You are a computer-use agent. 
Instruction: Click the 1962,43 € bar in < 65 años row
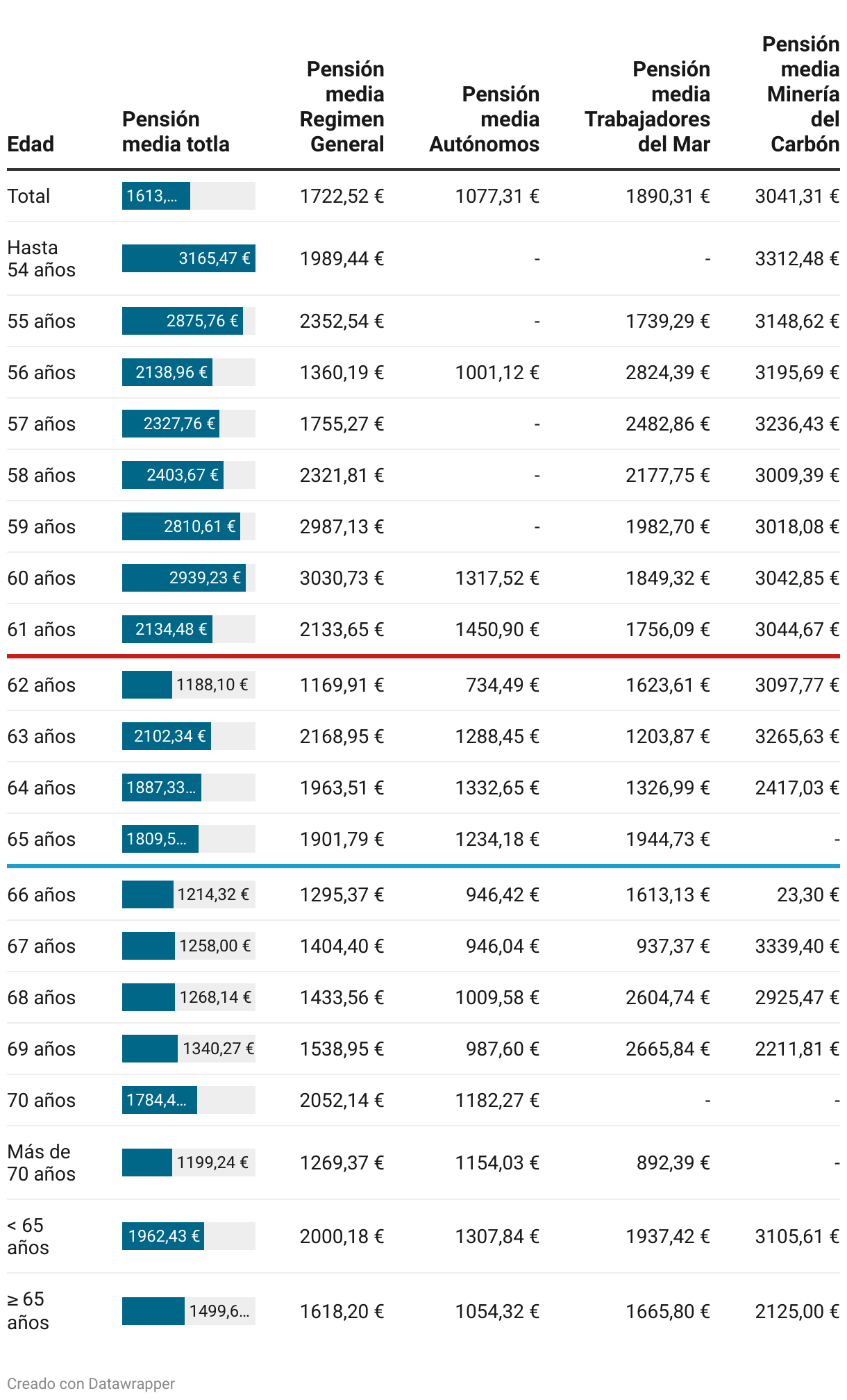163,1236
